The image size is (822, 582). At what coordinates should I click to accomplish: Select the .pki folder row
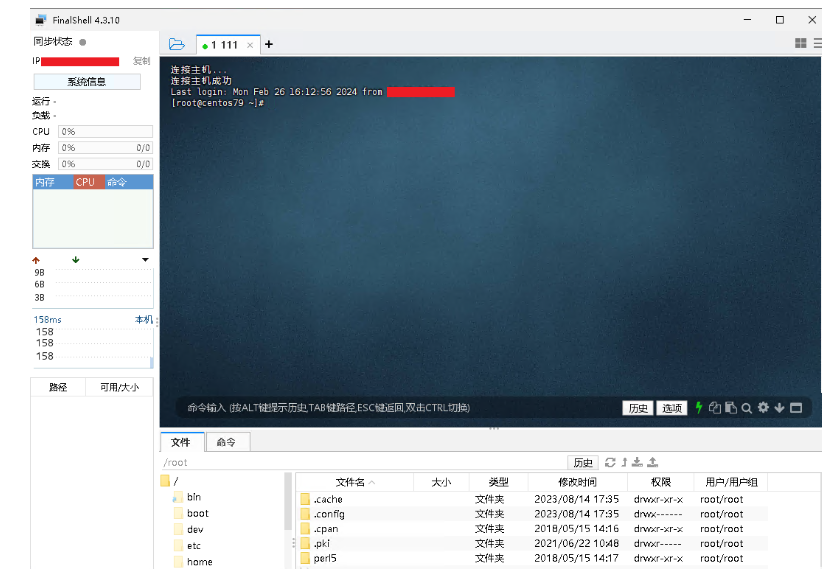point(532,543)
